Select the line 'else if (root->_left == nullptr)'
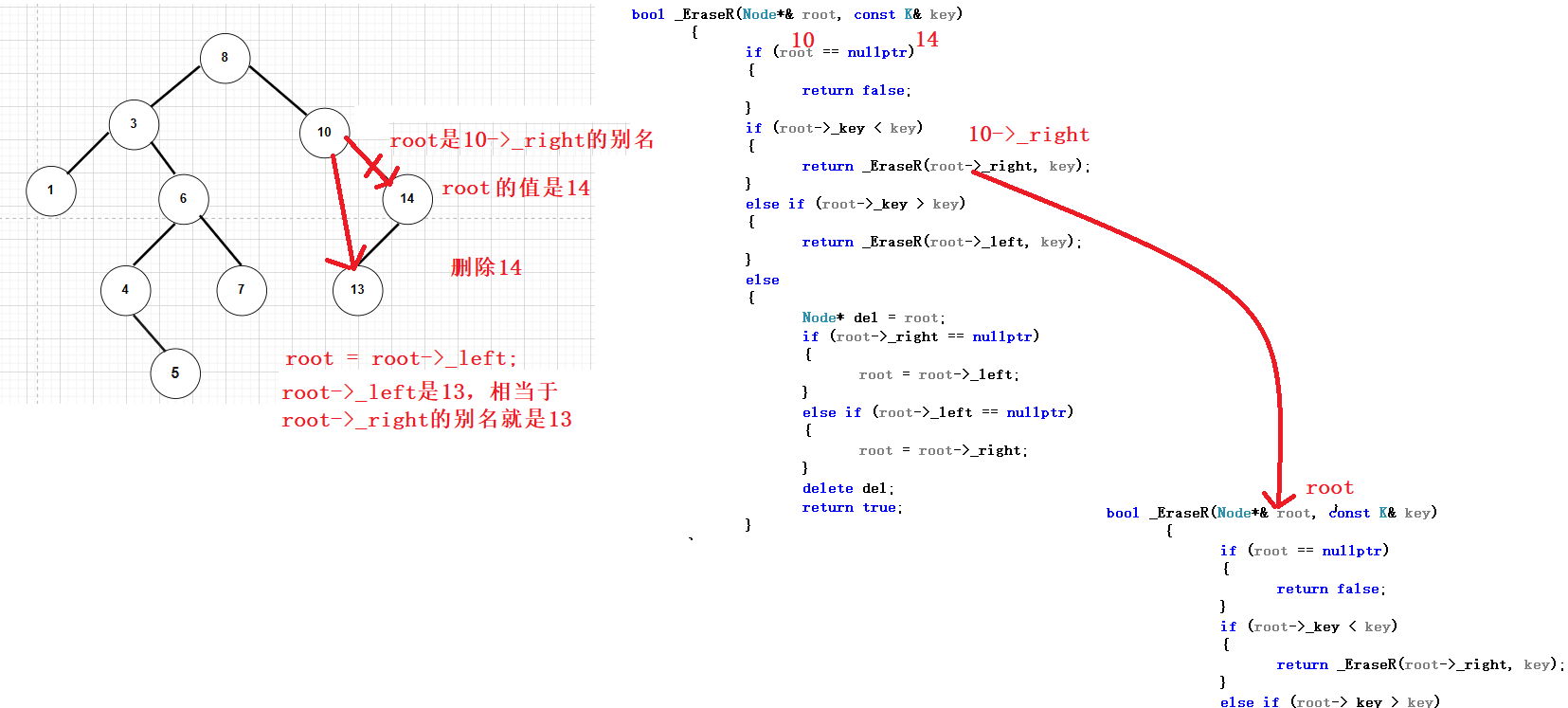 (x=938, y=412)
